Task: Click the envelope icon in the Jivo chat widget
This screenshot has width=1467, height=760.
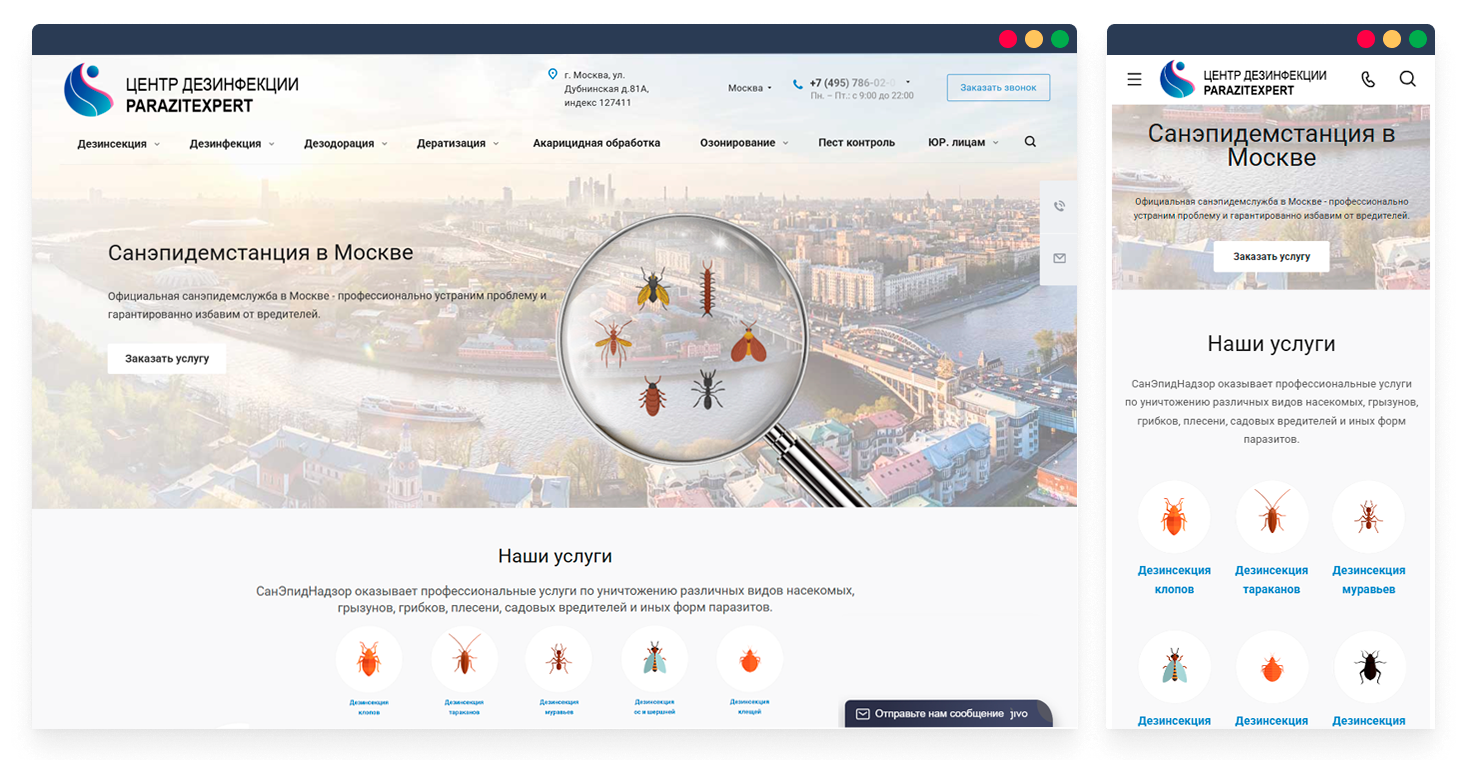Action: [x=863, y=714]
